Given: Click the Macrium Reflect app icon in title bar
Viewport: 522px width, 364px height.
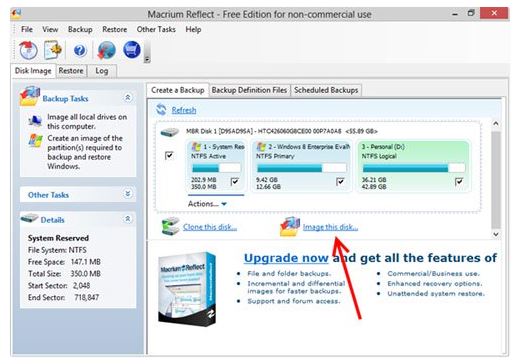Looking at the screenshot, I should 16,13.
